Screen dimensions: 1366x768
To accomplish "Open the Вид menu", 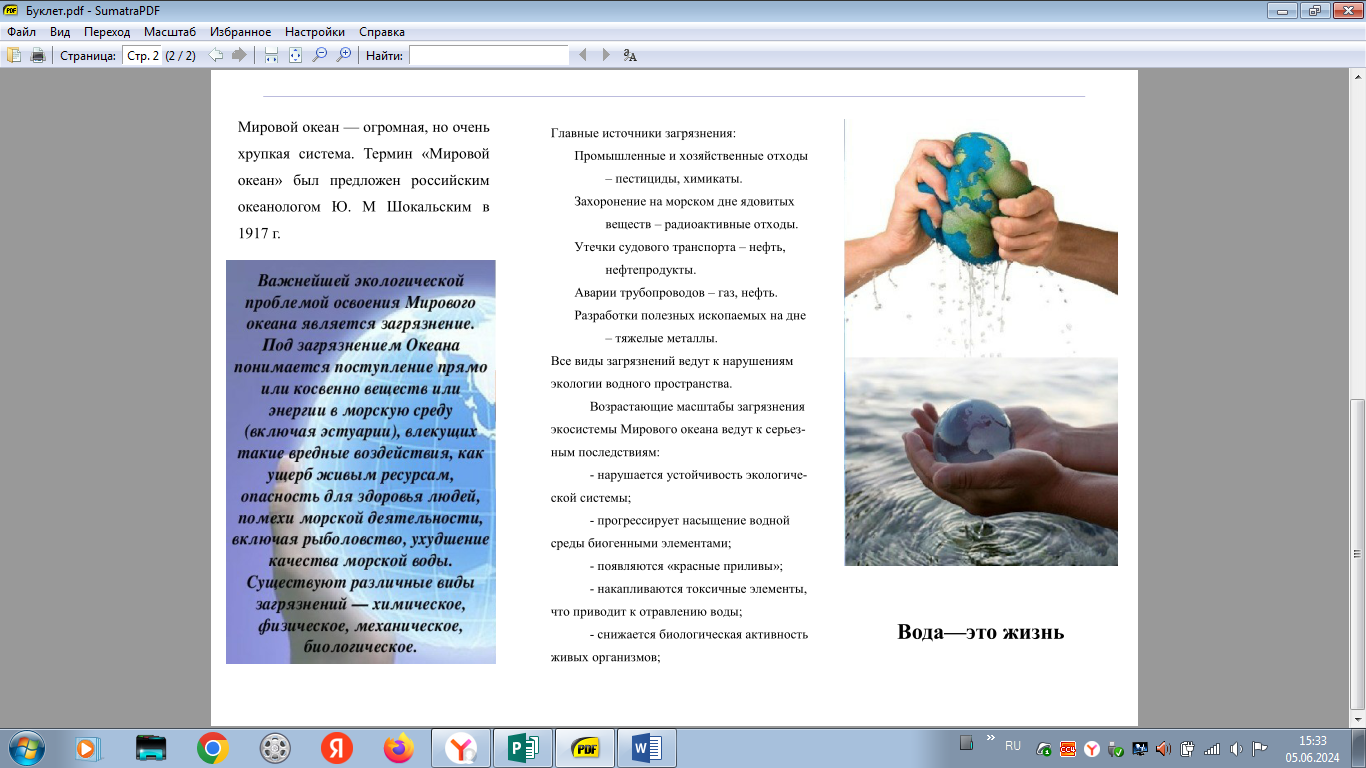I will pos(60,32).
